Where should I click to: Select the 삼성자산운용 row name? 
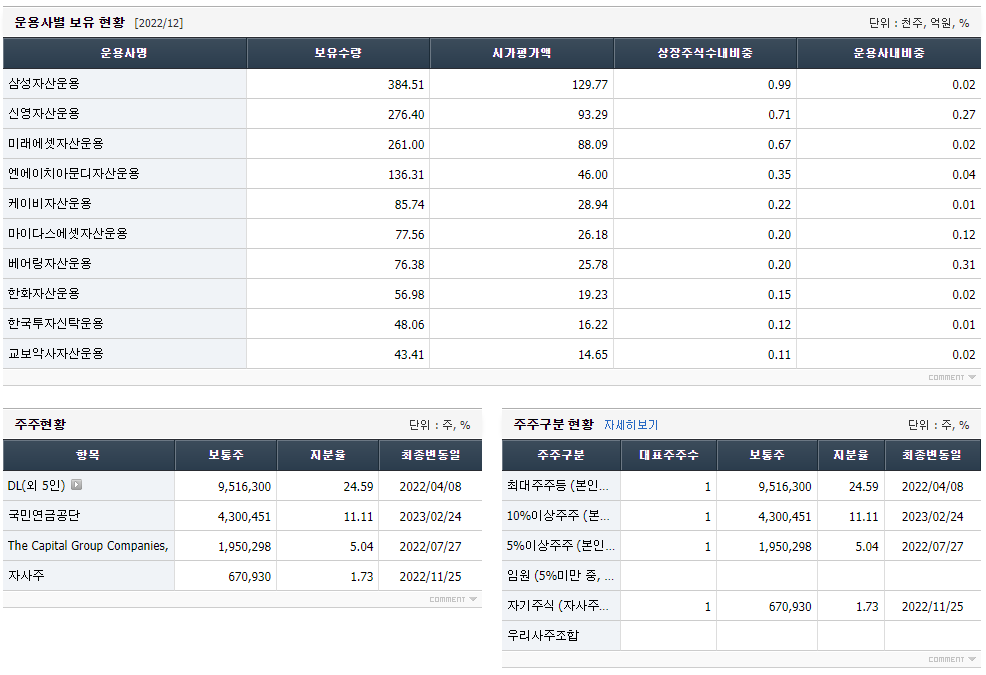[43, 84]
